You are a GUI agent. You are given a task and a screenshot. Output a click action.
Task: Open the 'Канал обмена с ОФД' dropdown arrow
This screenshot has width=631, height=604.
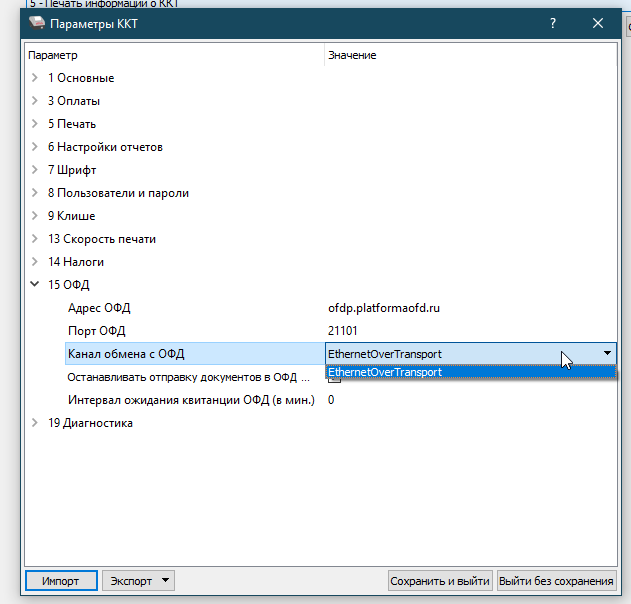coord(606,353)
